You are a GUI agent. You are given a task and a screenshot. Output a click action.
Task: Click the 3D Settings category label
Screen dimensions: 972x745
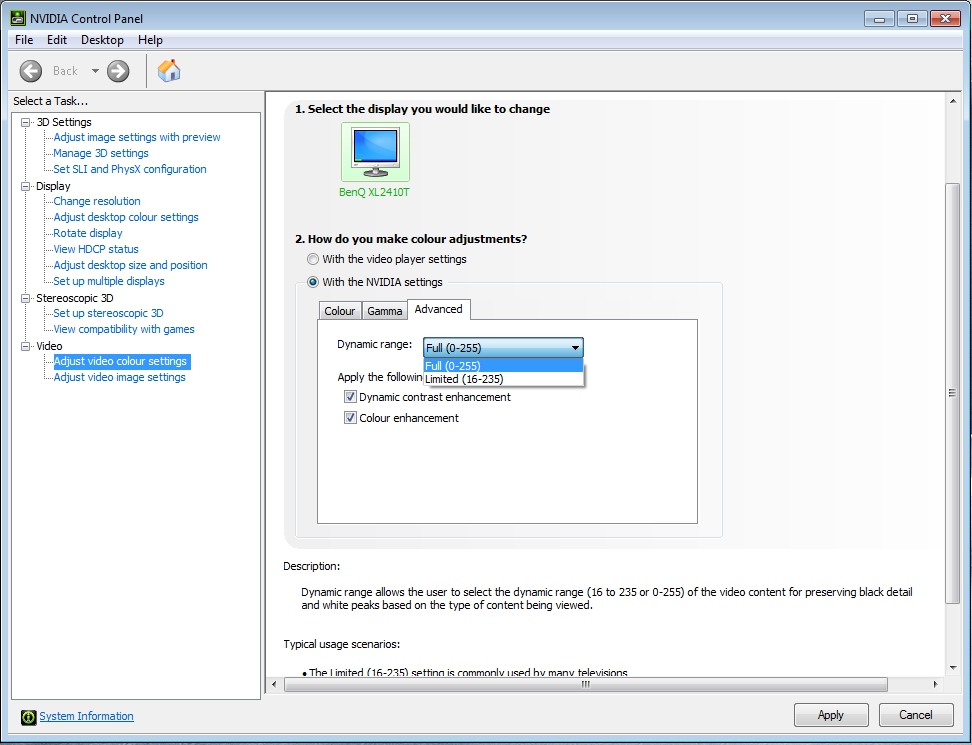(x=64, y=122)
